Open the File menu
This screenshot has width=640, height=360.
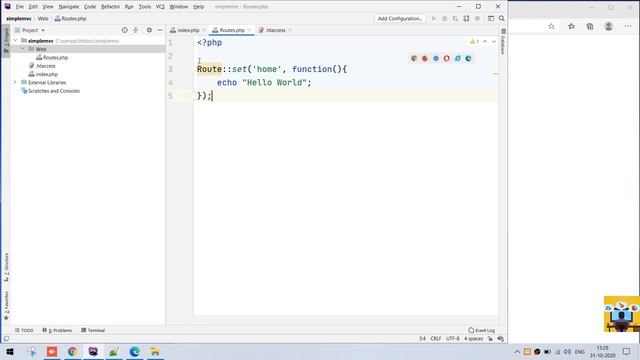pos(20,7)
